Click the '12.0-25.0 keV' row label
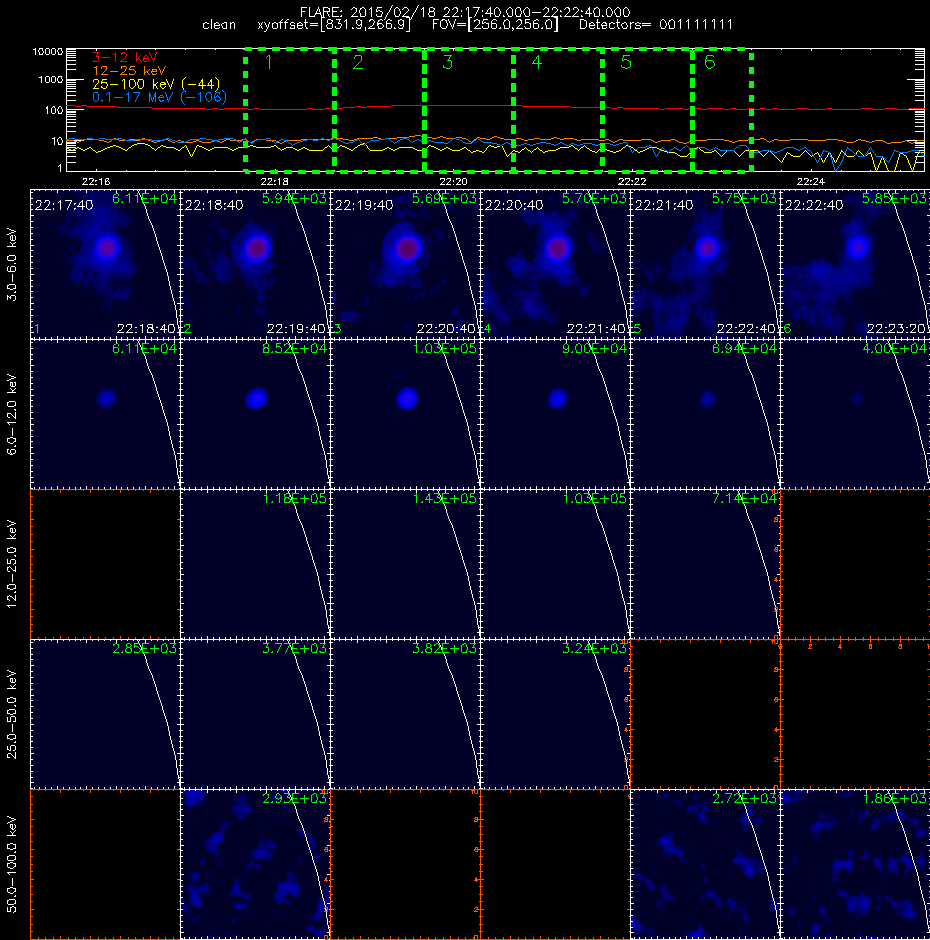Screen dimensions: 930x940 point(12,565)
